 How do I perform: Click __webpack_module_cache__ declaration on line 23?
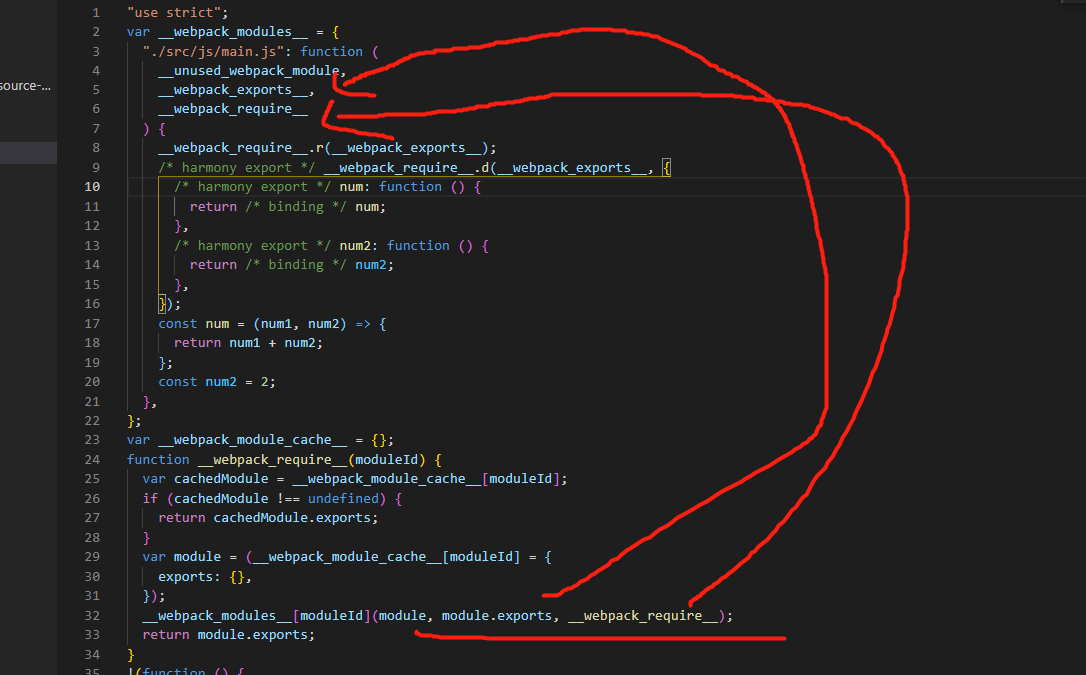click(x=252, y=440)
